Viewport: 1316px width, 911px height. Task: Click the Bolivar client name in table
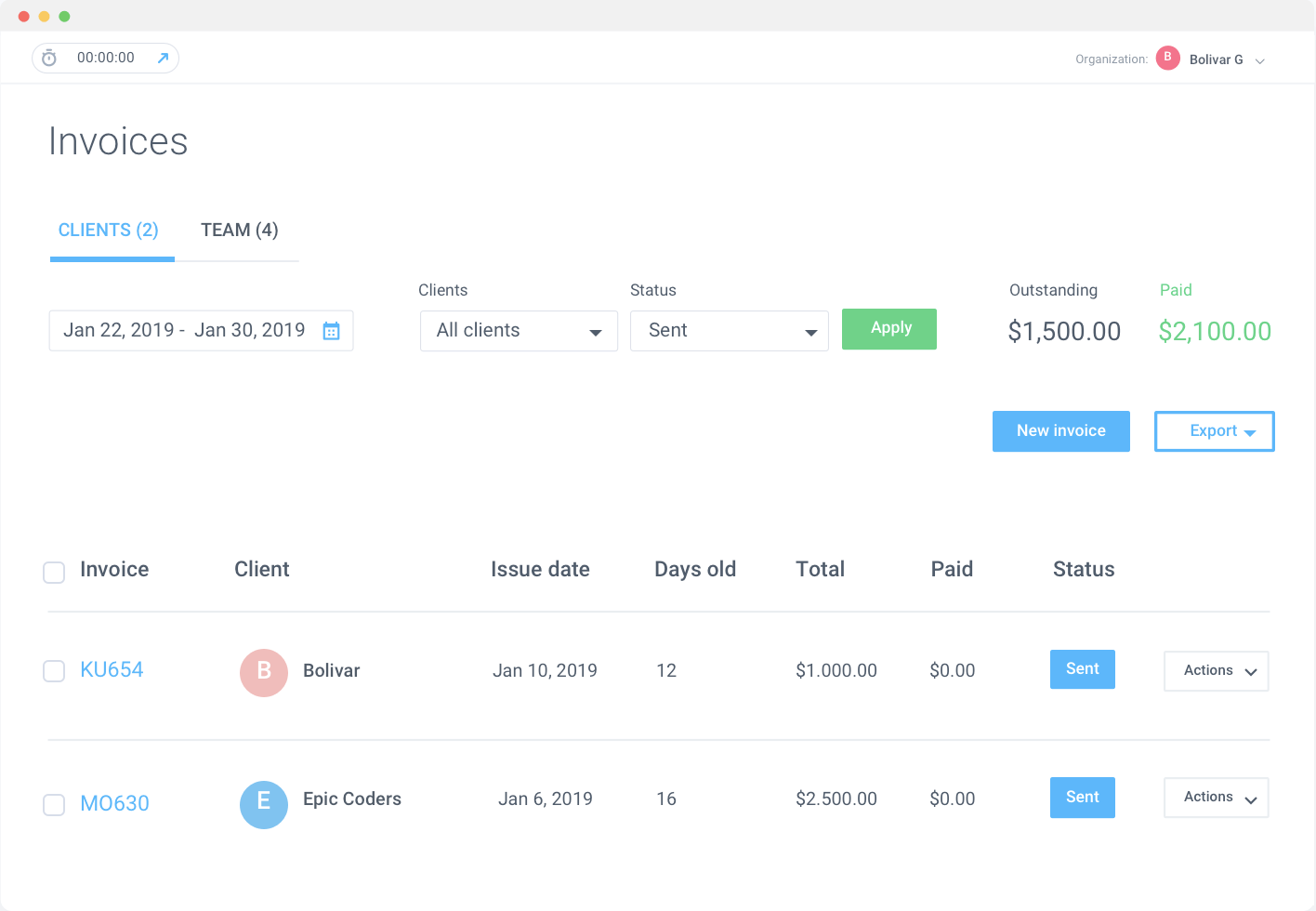coord(332,671)
